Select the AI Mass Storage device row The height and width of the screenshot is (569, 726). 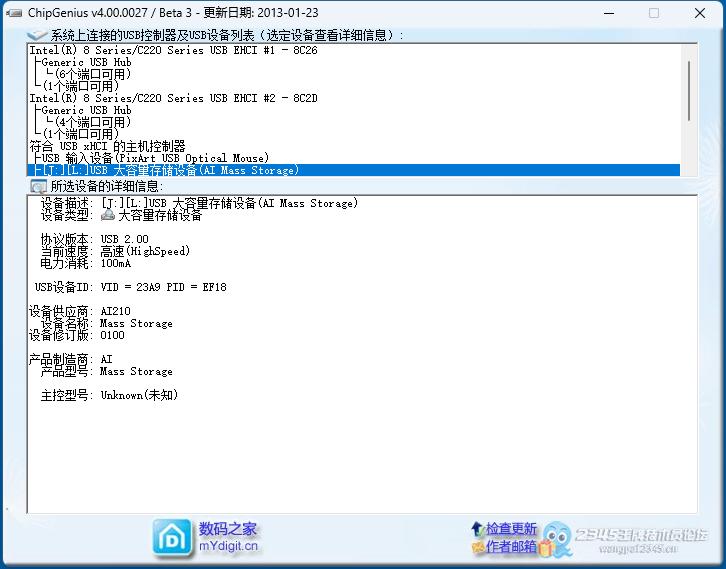170,171
